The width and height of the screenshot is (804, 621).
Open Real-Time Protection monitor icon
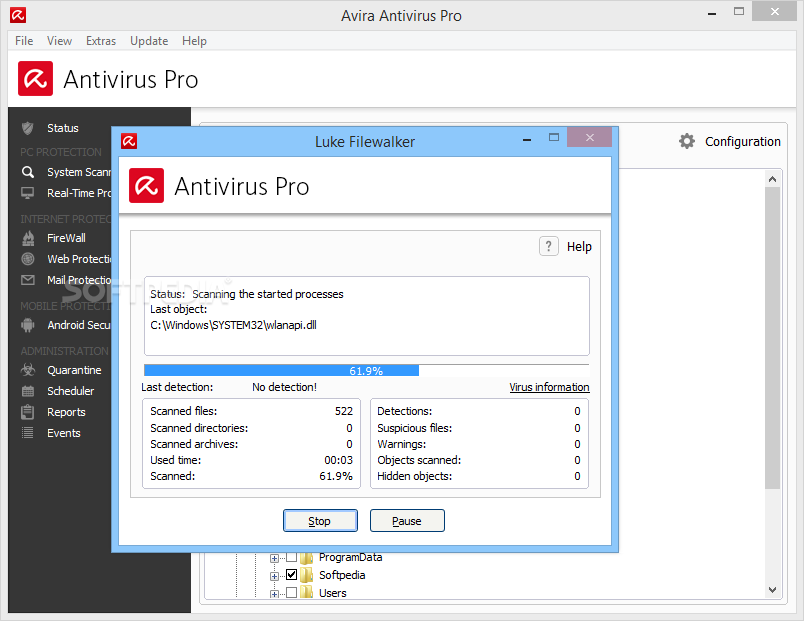pos(28,193)
